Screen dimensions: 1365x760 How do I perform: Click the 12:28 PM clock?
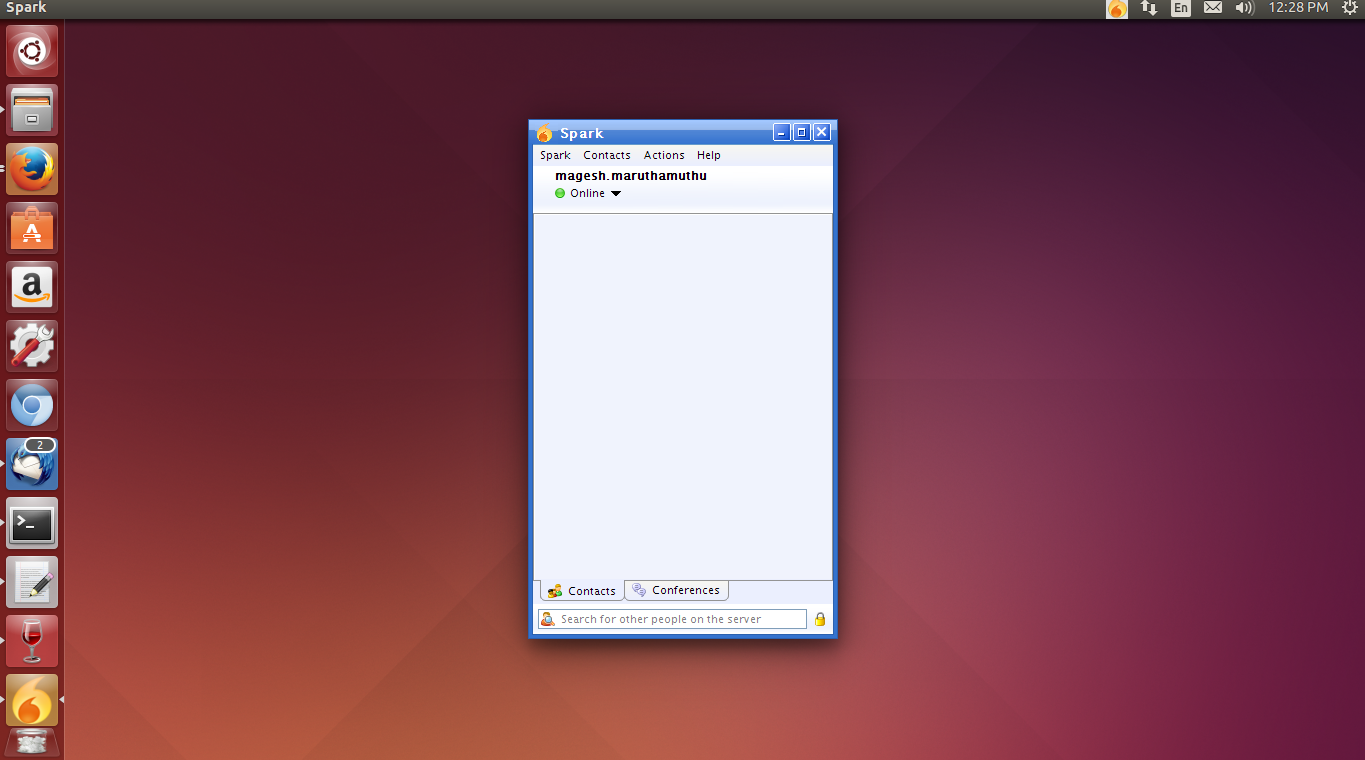(x=1298, y=8)
